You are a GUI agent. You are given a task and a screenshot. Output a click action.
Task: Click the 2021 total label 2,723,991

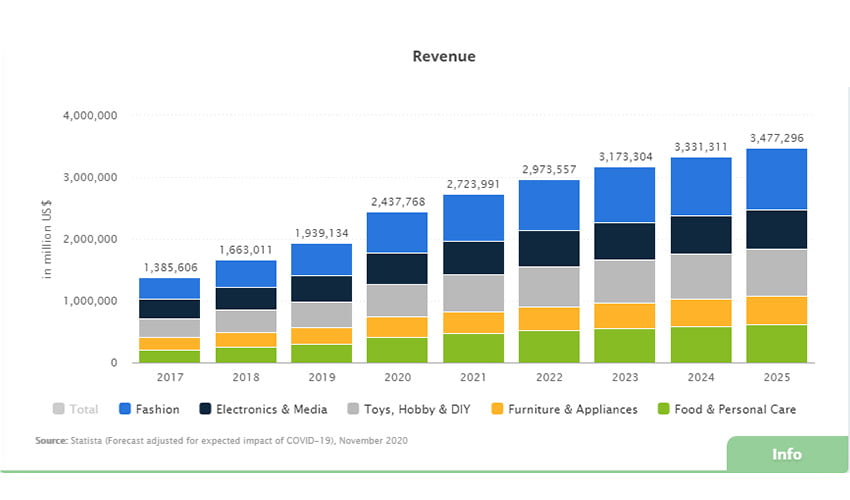tap(473, 184)
